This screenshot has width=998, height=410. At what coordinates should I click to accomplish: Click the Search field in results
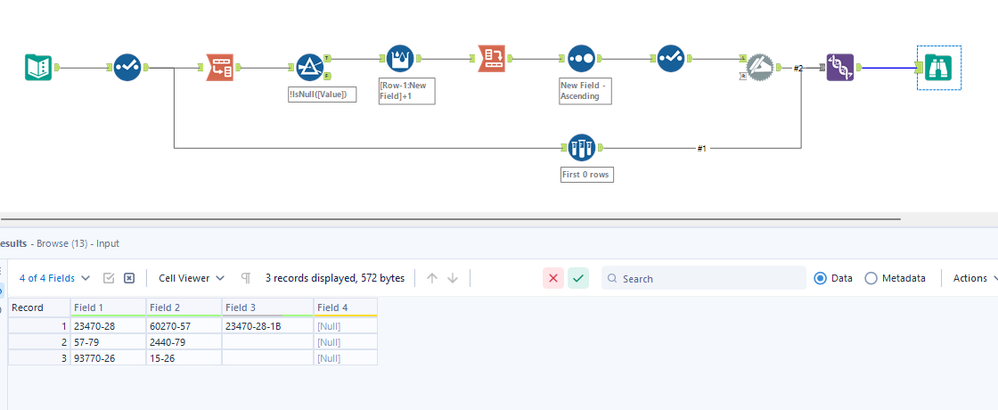coord(703,278)
